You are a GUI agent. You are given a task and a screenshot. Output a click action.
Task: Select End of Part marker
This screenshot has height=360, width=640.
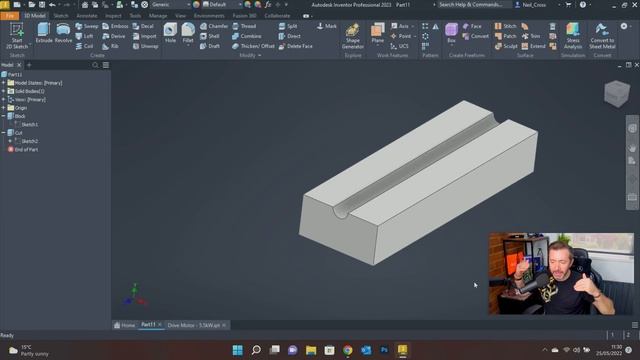(23, 149)
